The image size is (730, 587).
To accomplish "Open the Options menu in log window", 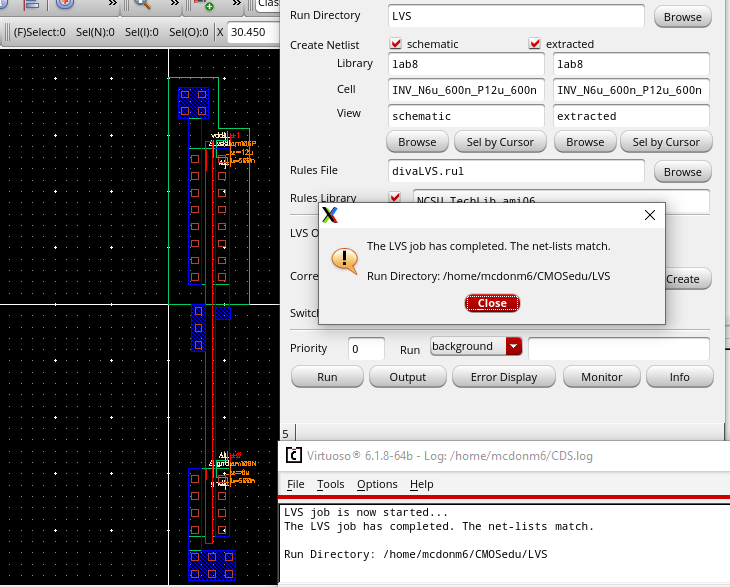I will [377, 484].
